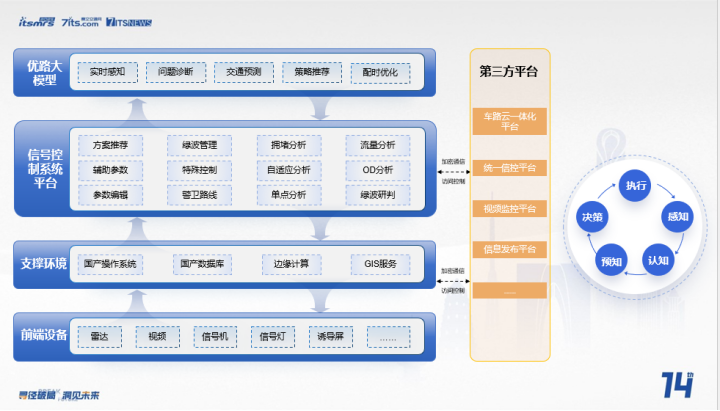Click the 信号控制系统平台 layer label
The image size is (720, 411).
click(45, 169)
